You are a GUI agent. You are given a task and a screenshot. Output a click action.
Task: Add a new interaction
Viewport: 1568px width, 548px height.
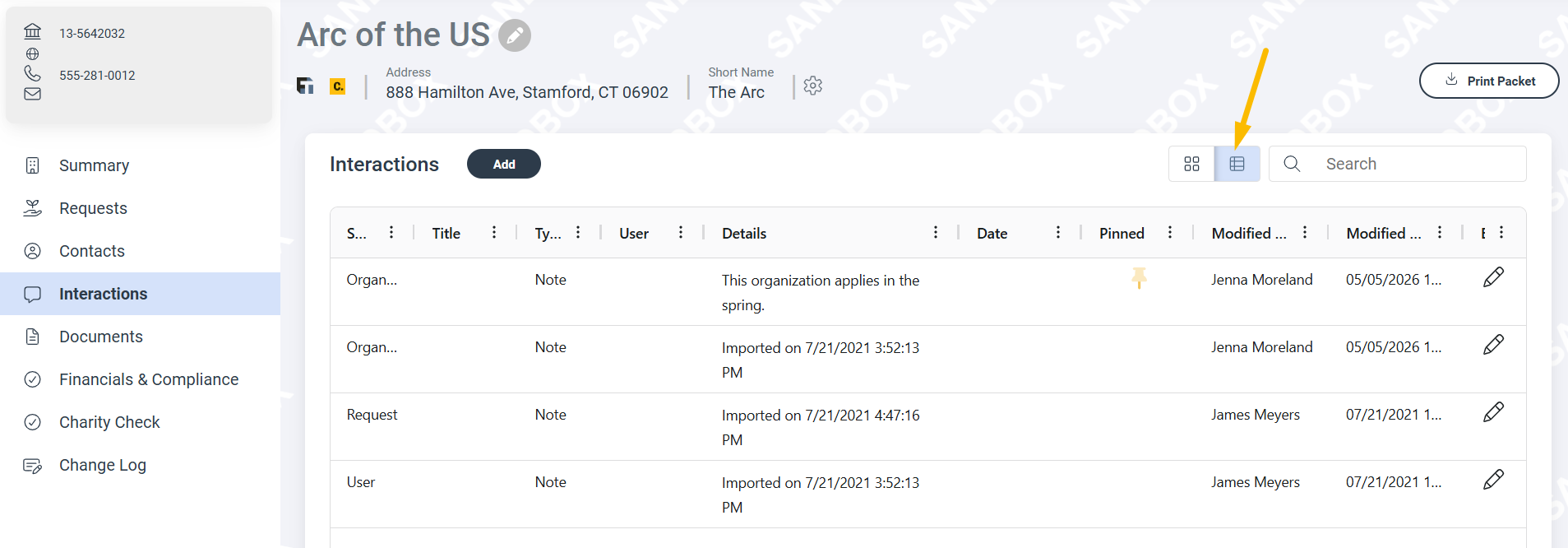click(x=504, y=164)
